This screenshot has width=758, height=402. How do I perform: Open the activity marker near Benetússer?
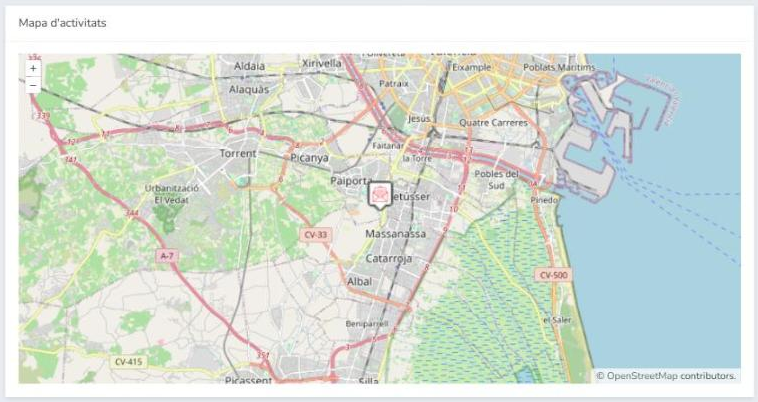point(380,195)
